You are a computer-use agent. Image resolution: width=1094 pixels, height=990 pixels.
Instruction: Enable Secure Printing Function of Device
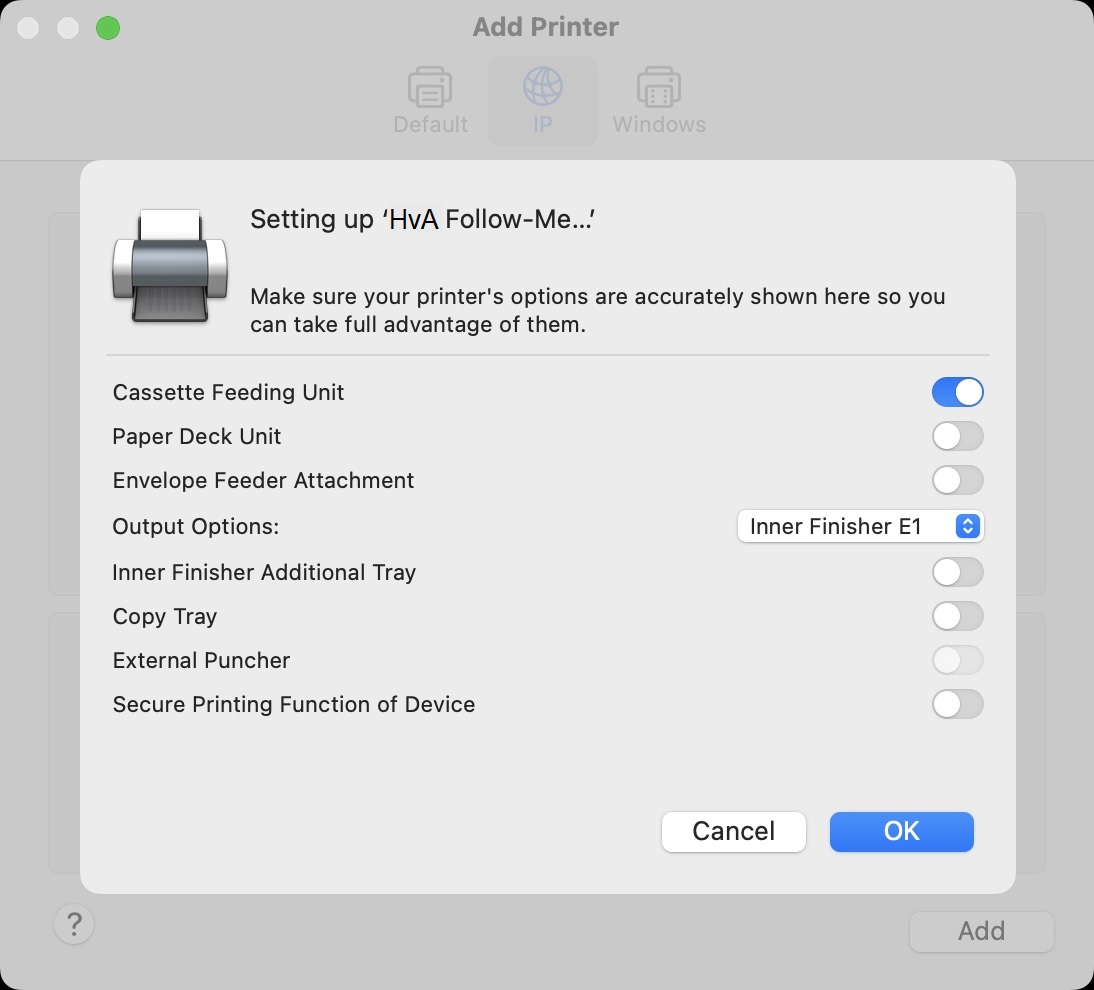(957, 704)
